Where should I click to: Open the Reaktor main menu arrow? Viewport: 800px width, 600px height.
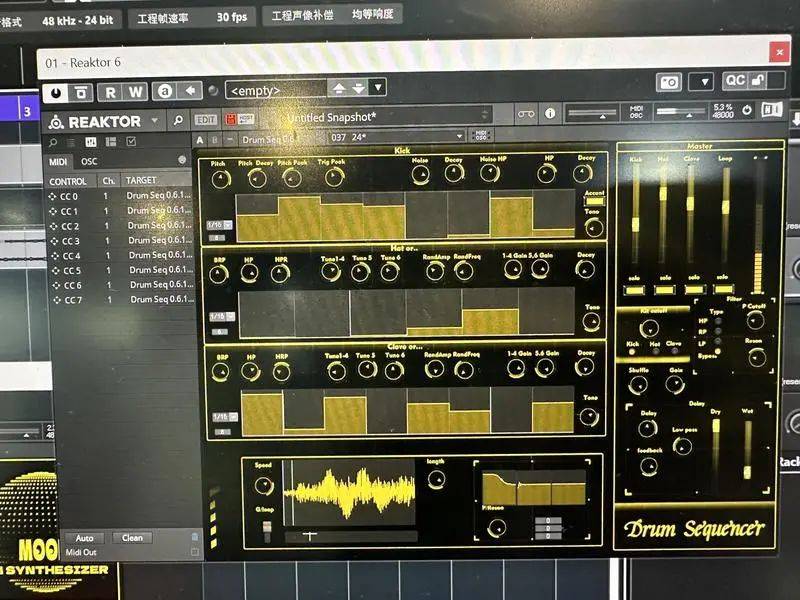click(155, 121)
